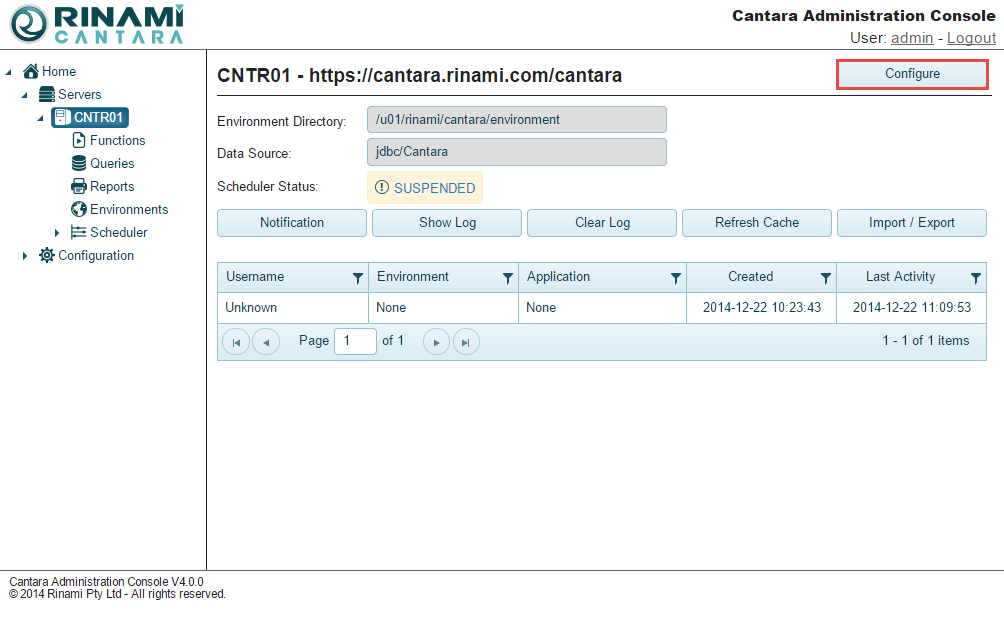The height and width of the screenshot is (619, 1004).
Task: Click the Last Activity filter icon
Action: (x=976, y=278)
